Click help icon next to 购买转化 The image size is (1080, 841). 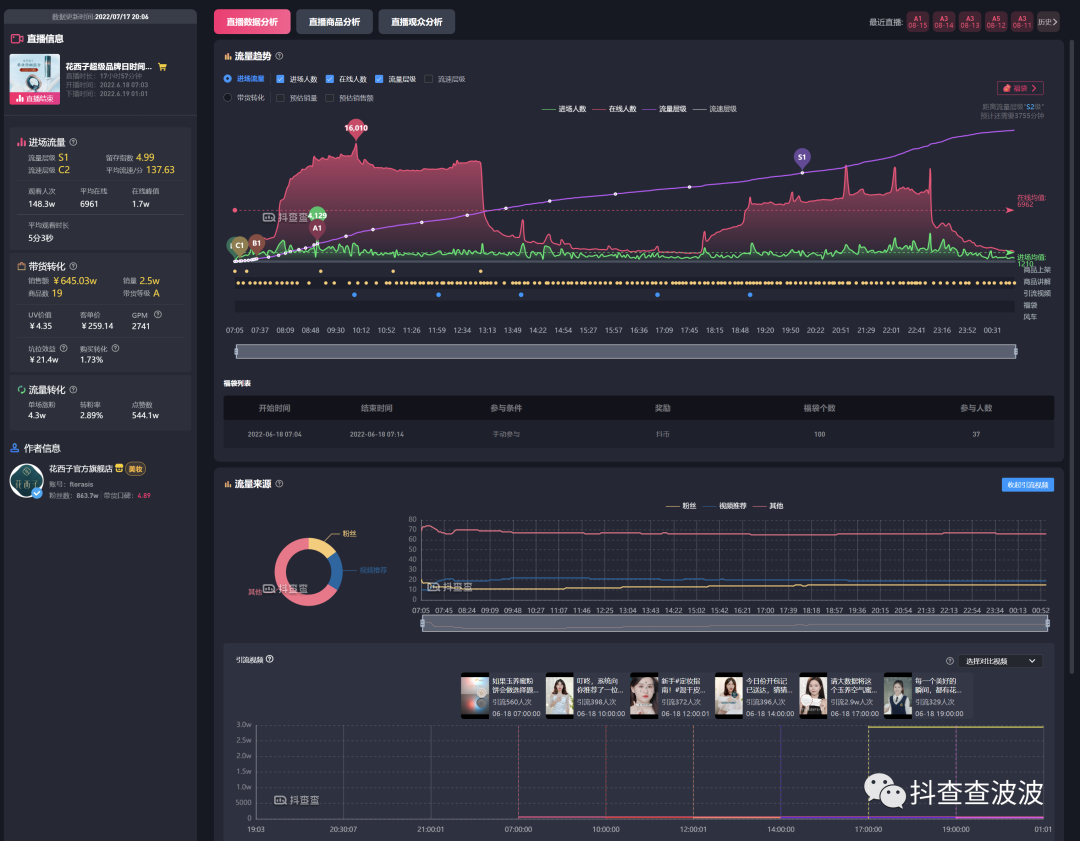click(x=115, y=348)
